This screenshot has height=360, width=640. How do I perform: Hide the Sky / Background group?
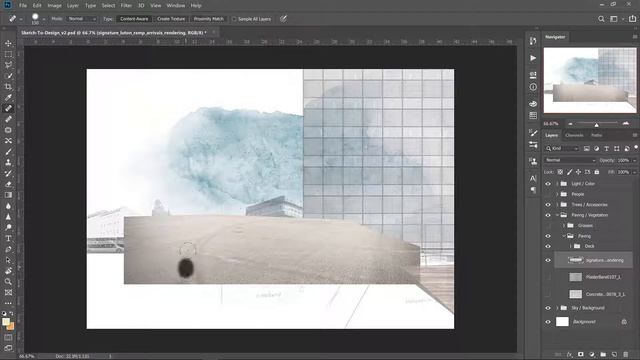click(548, 308)
